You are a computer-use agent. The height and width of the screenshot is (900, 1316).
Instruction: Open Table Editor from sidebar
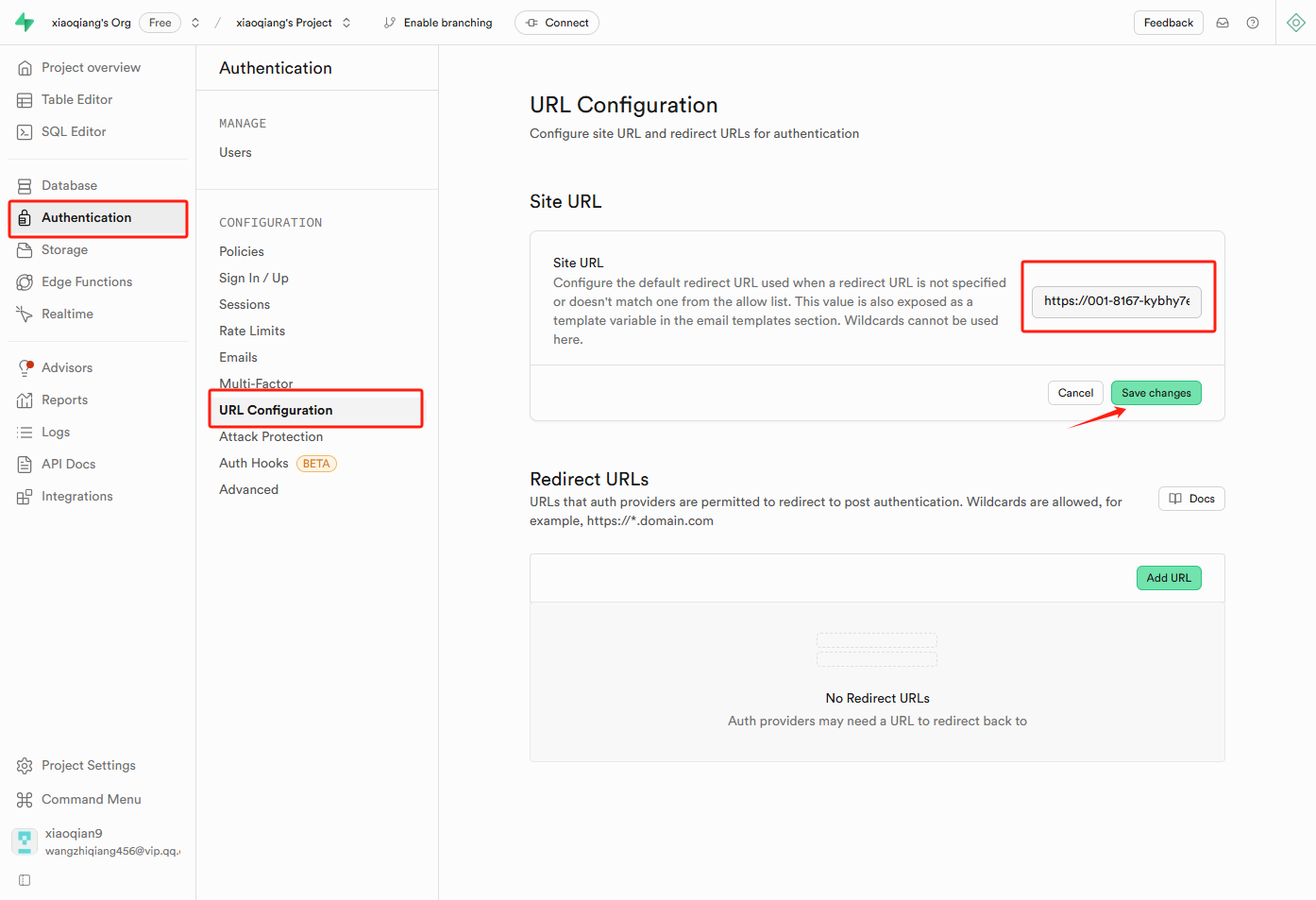click(x=76, y=100)
